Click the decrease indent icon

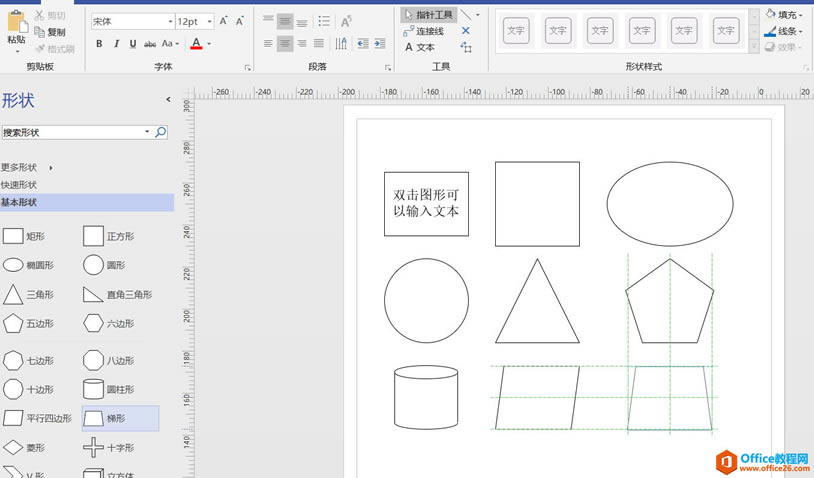[x=363, y=44]
